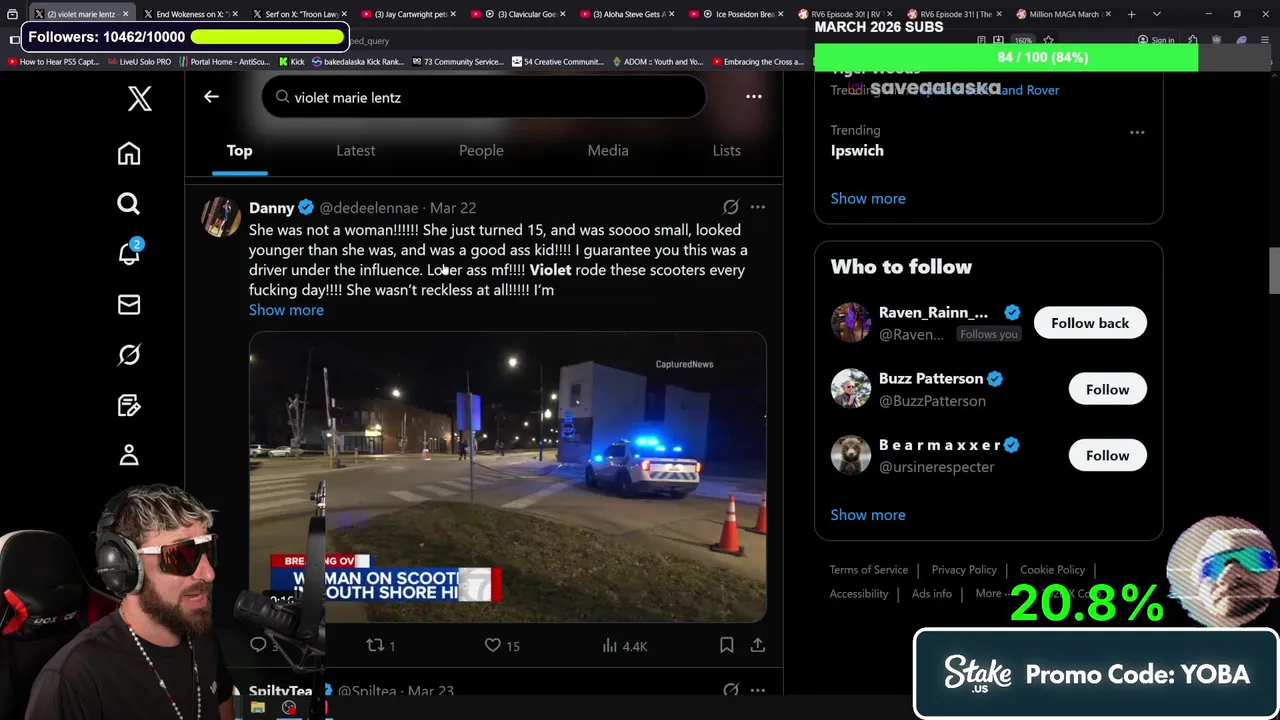Open the browser hamburger menu
The width and height of the screenshot is (1280, 720).
tap(1267, 40)
